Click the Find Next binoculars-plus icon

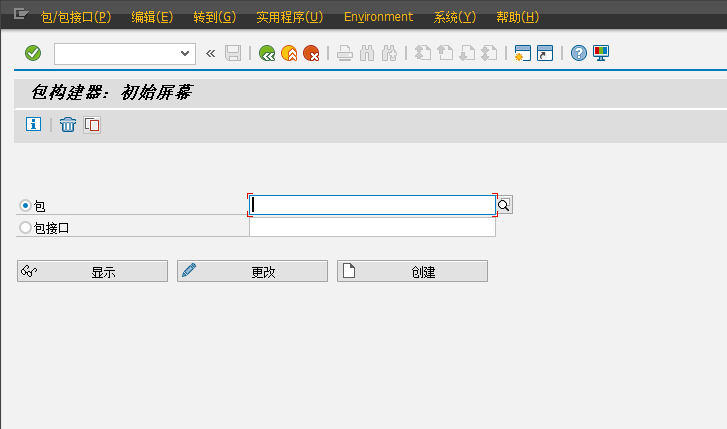click(x=389, y=53)
